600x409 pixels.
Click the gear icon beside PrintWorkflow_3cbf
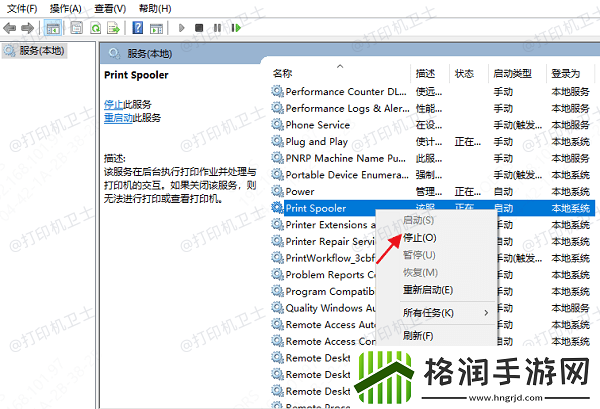pyautogui.click(x=277, y=257)
